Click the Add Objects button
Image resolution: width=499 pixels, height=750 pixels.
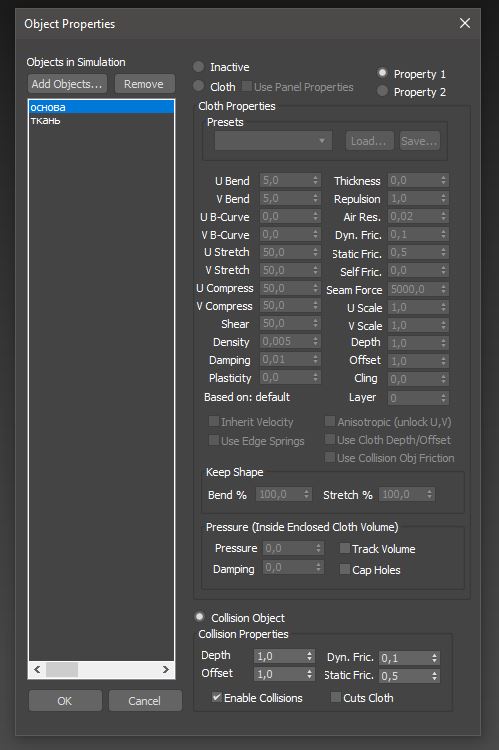pyautogui.click(x=67, y=84)
